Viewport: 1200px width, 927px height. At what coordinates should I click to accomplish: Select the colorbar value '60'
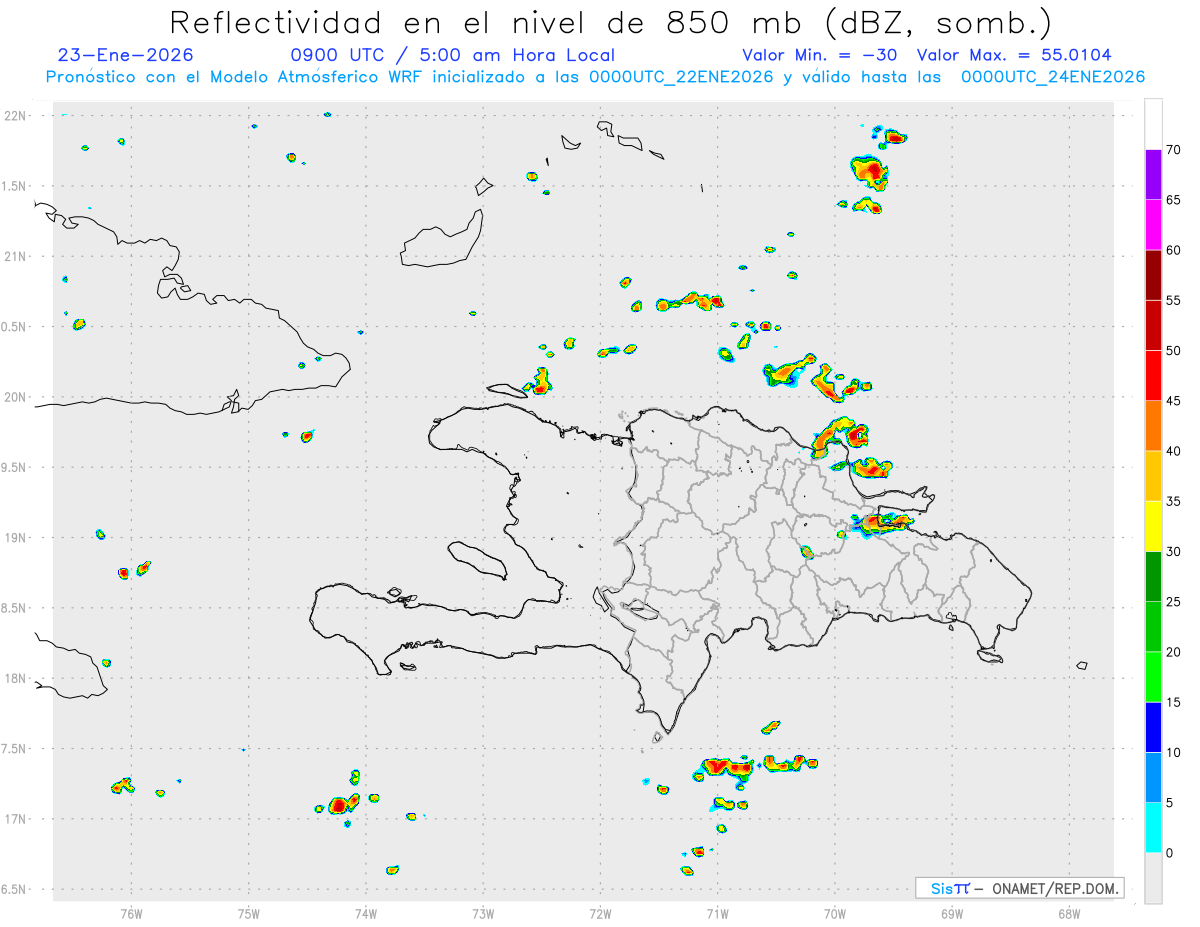[x=1173, y=250]
